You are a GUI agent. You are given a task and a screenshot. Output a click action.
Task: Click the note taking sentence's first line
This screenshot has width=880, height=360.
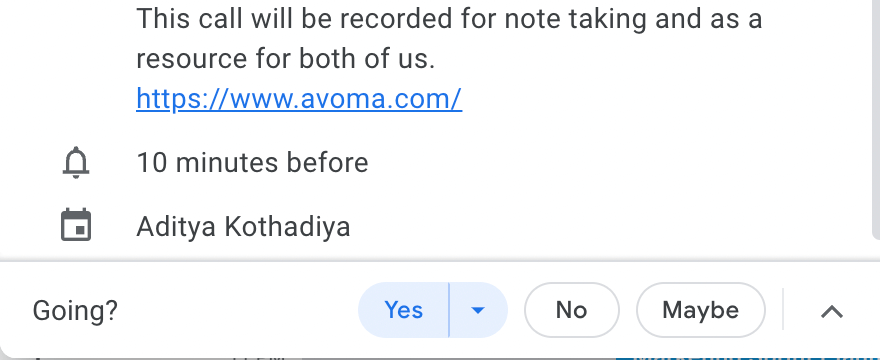449,19
